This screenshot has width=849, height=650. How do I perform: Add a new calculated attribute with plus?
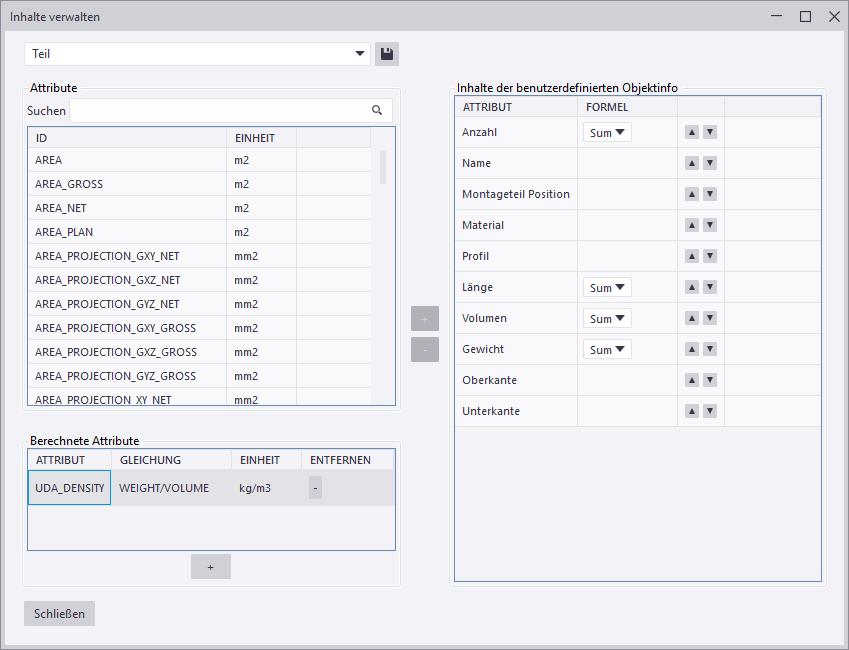(211, 567)
